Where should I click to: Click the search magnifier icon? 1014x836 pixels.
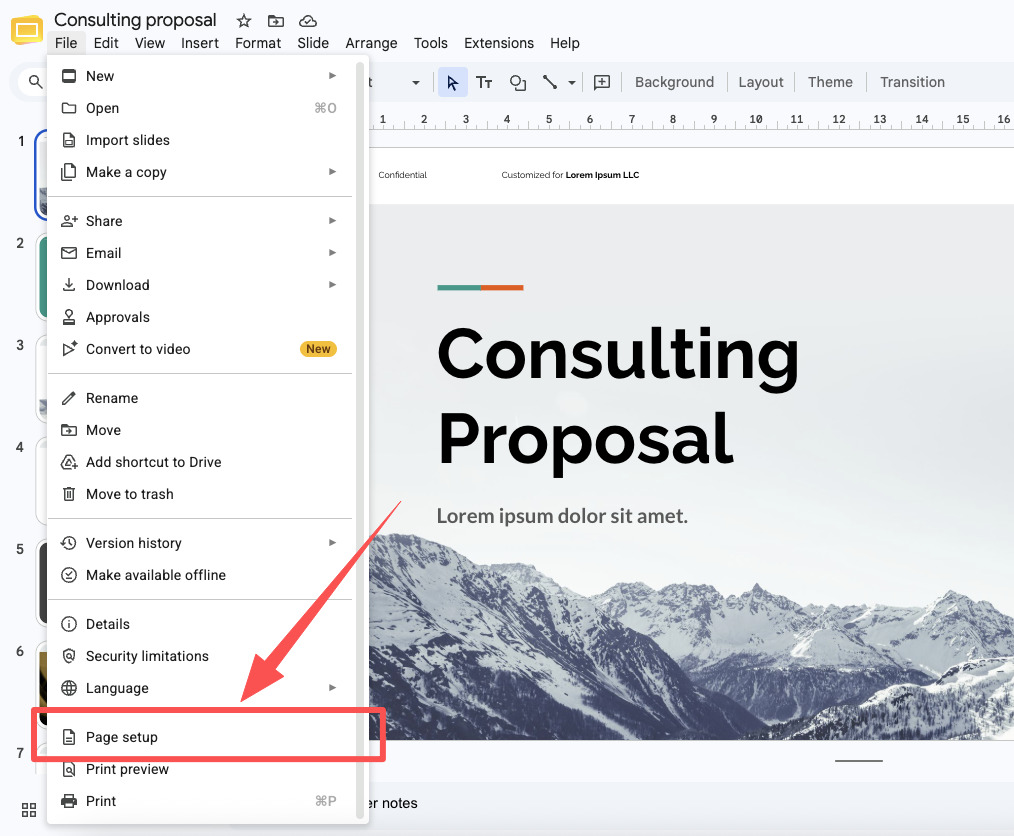coord(36,81)
